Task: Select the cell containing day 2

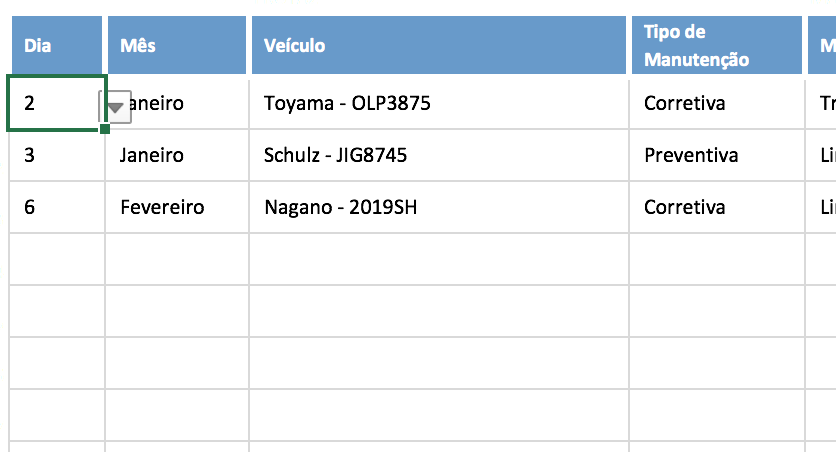Action: [55, 103]
